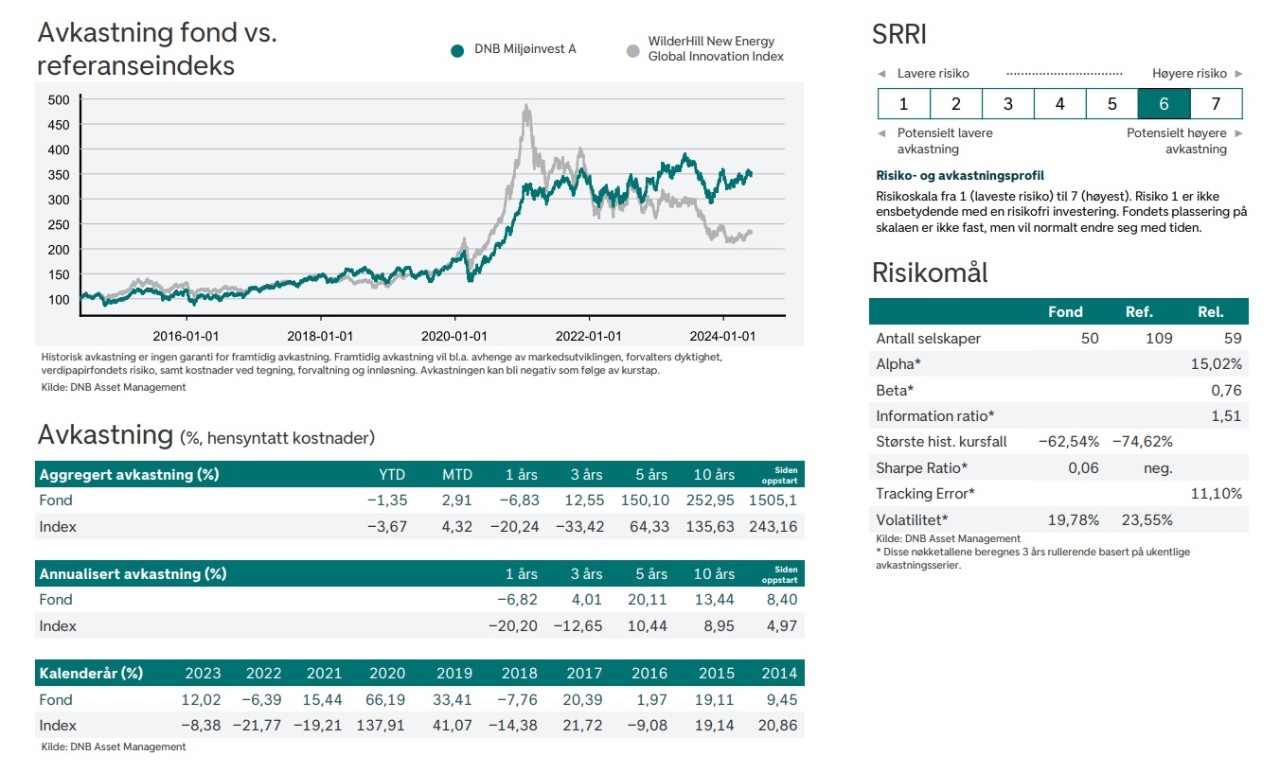The height and width of the screenshot is (773, 1280).
Task: Click the left arrow beside Lavere risiko
Action: (x=881, y=74)
